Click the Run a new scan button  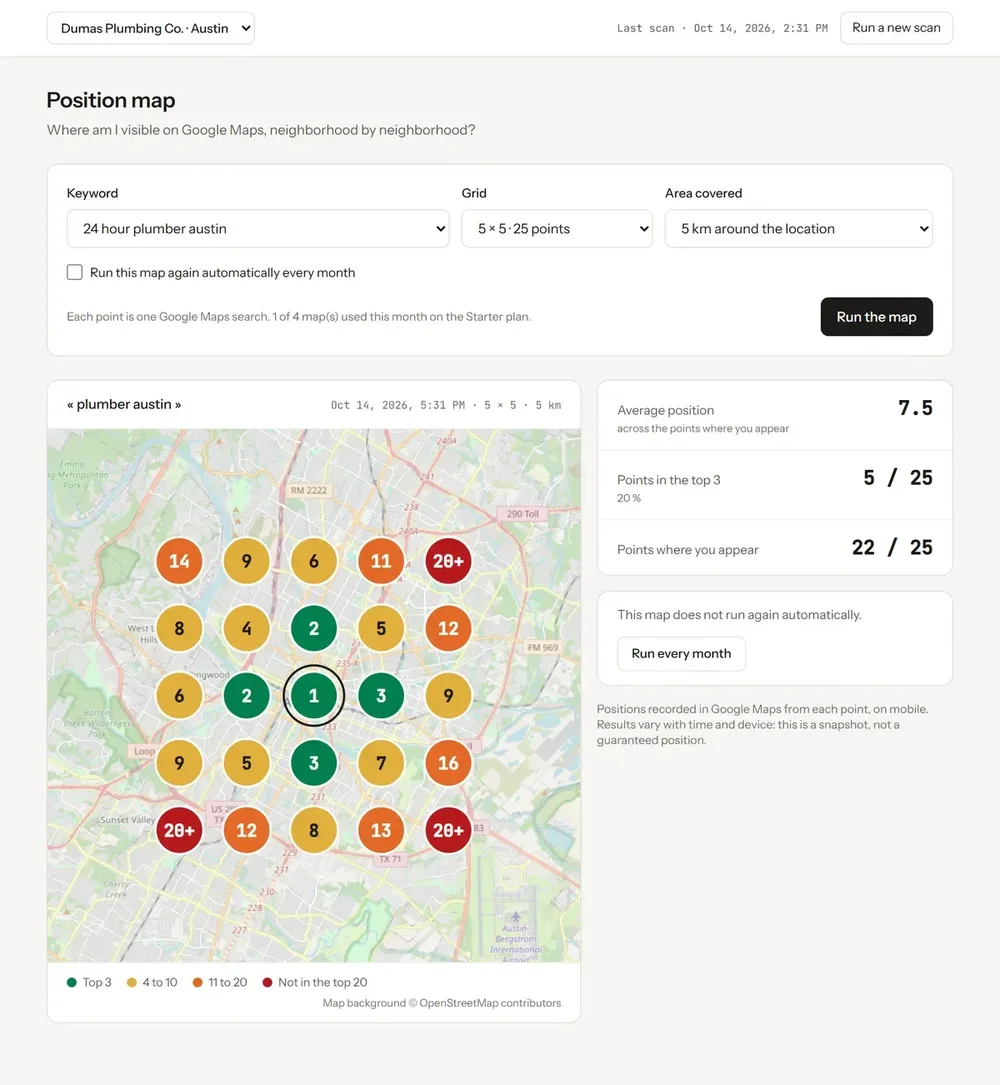point(896,28)
